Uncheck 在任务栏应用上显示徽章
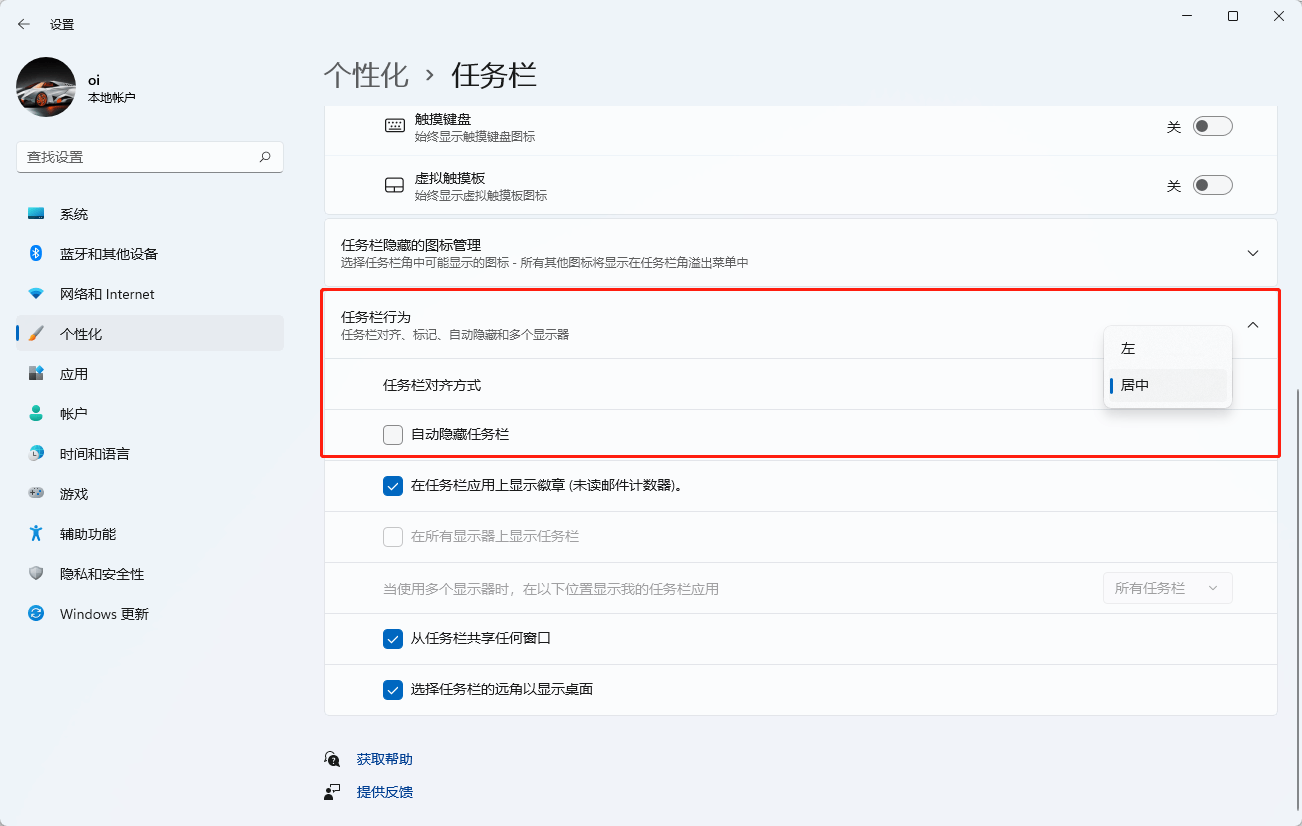 pyautogui.click(x=393, y=487)
